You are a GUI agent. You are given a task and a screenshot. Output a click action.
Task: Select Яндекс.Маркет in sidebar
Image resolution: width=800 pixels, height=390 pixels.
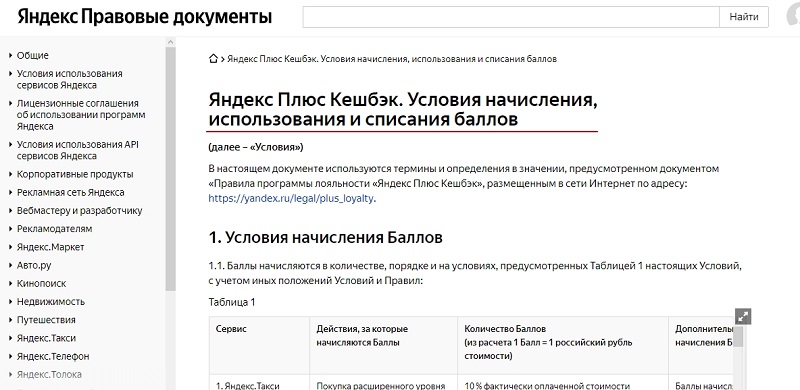[x=51, y=247]
